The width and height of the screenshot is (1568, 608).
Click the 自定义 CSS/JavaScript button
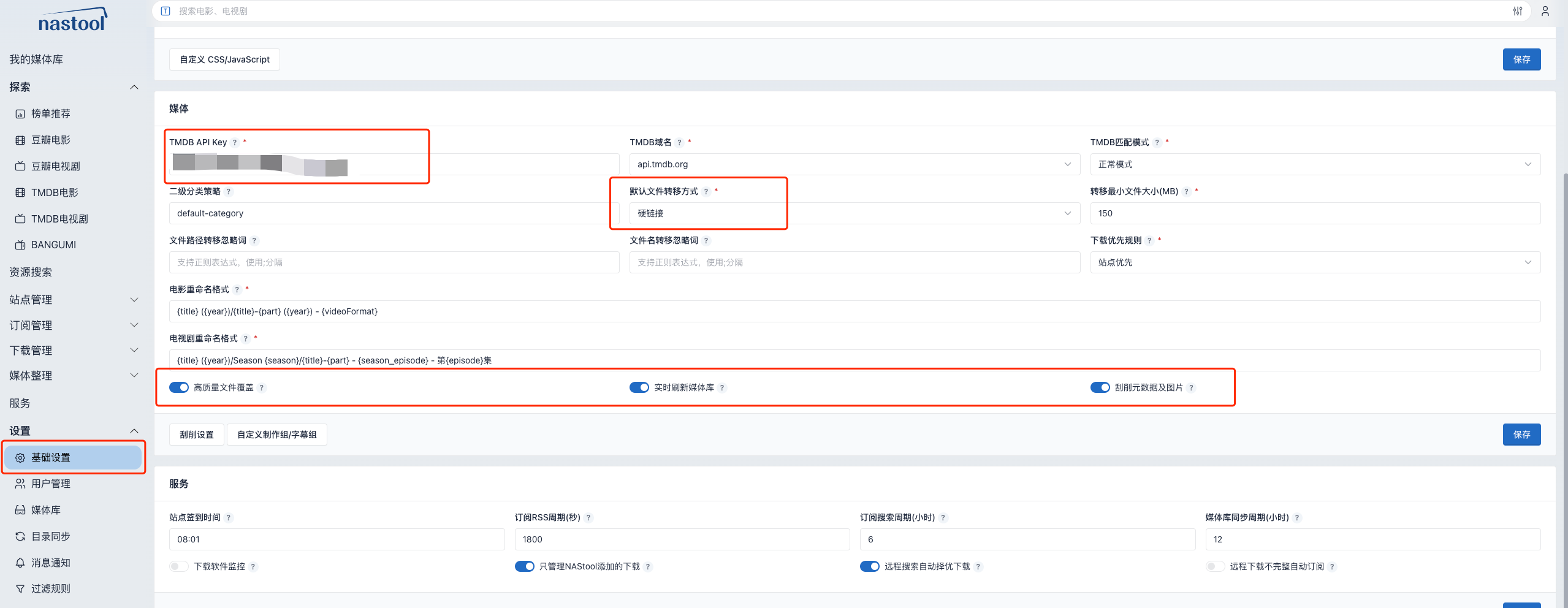[224, 59]
